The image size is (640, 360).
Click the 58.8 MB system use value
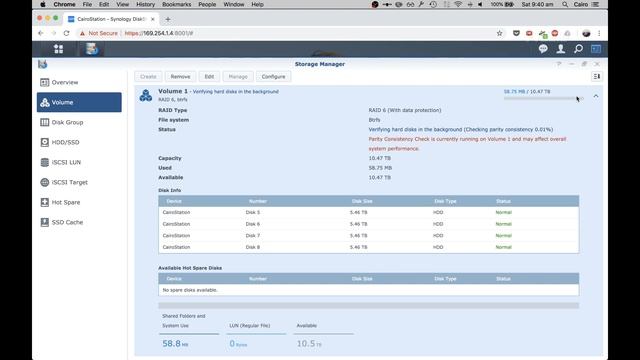[175, 344]
